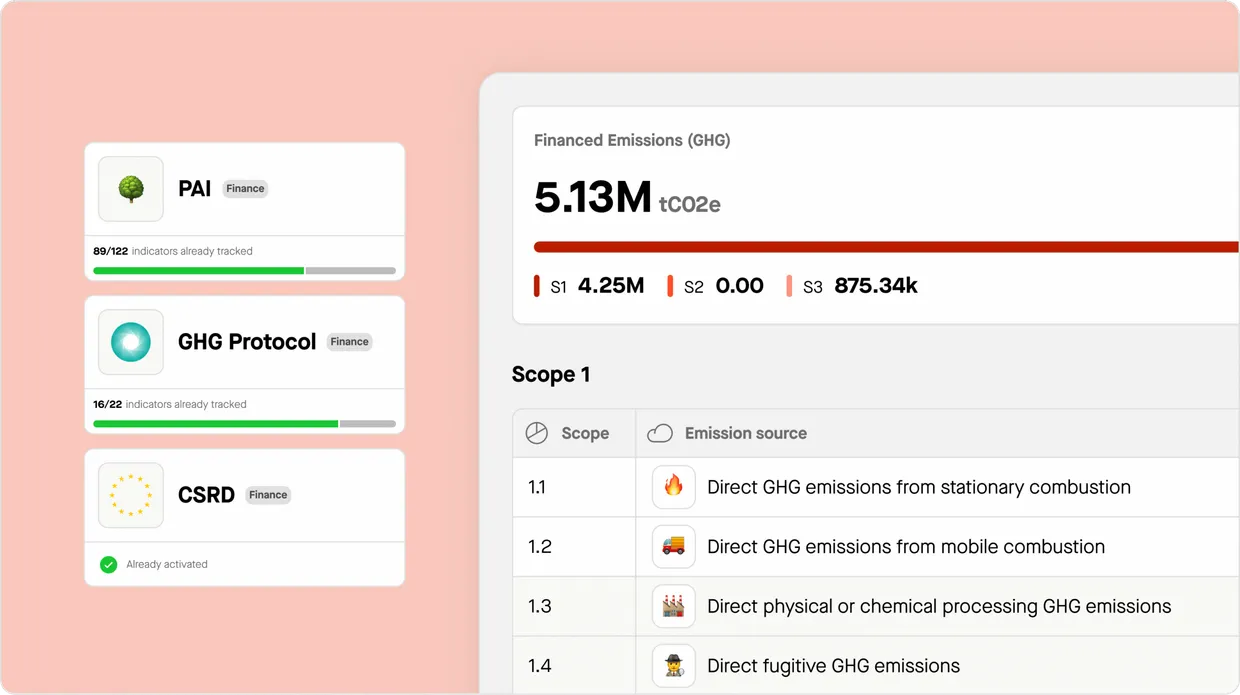Sort by the Emission source column header
1240x695 pixels.
tap(745, 433)
